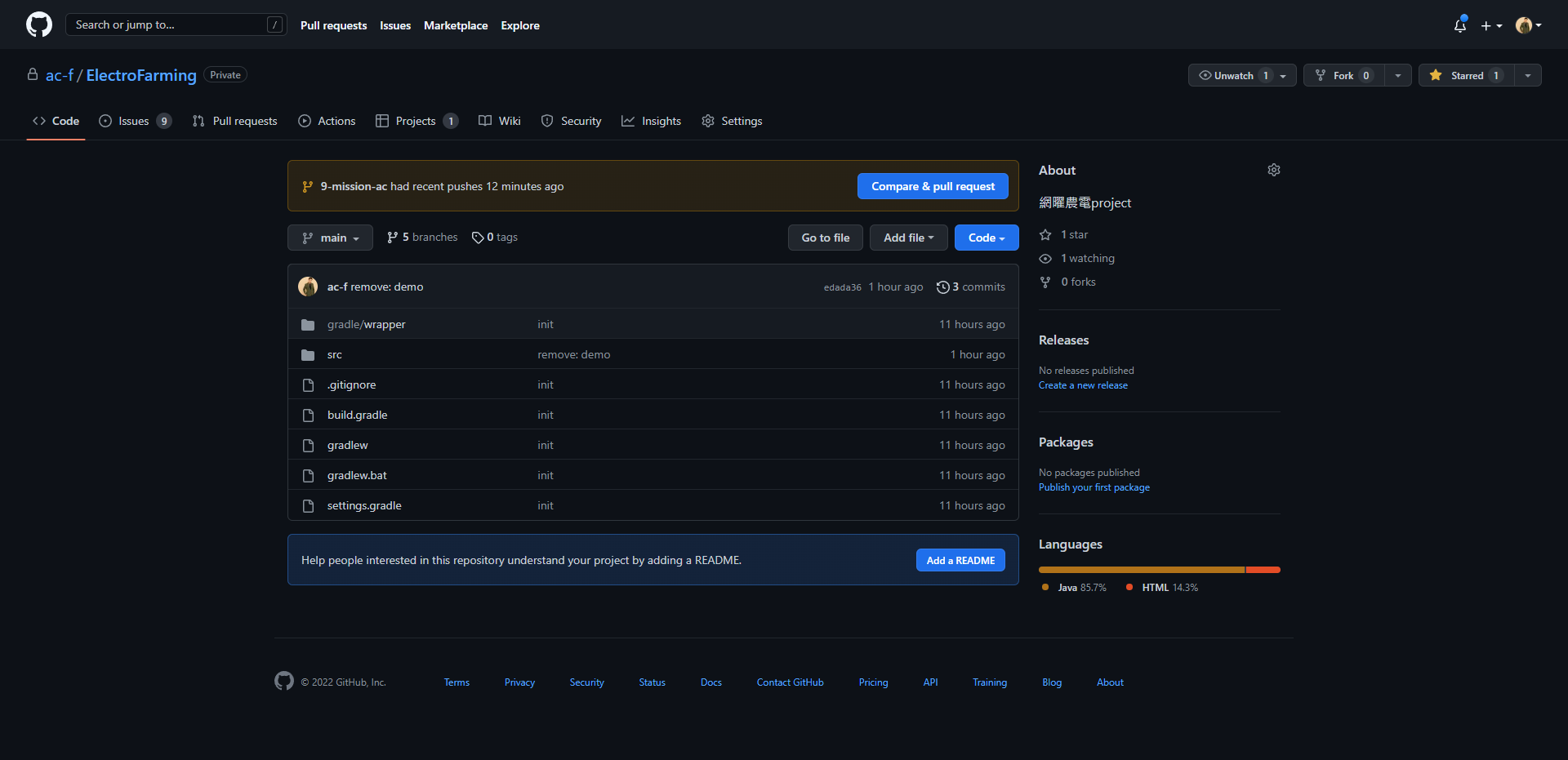Viewport: 1568px width, 760px height.
Task: Focus the Search or jump to field
Action: pos(176,25)
